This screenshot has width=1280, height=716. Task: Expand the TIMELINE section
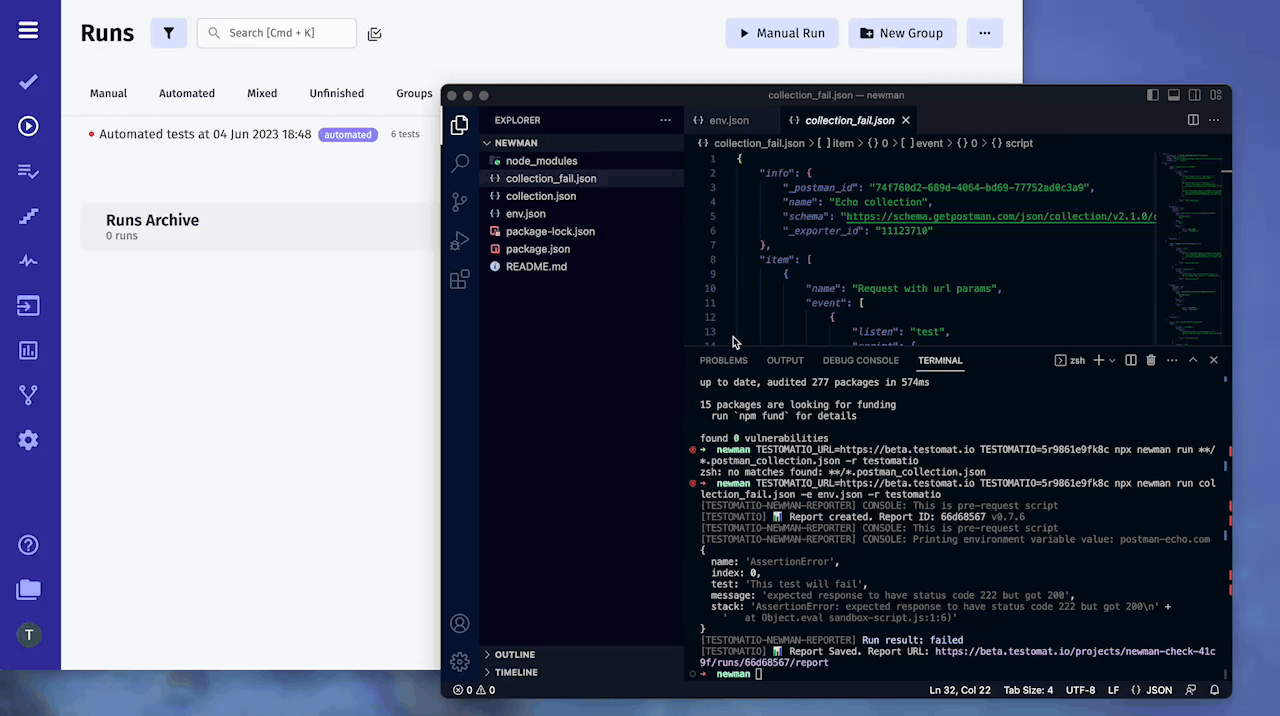pos(581,672)
